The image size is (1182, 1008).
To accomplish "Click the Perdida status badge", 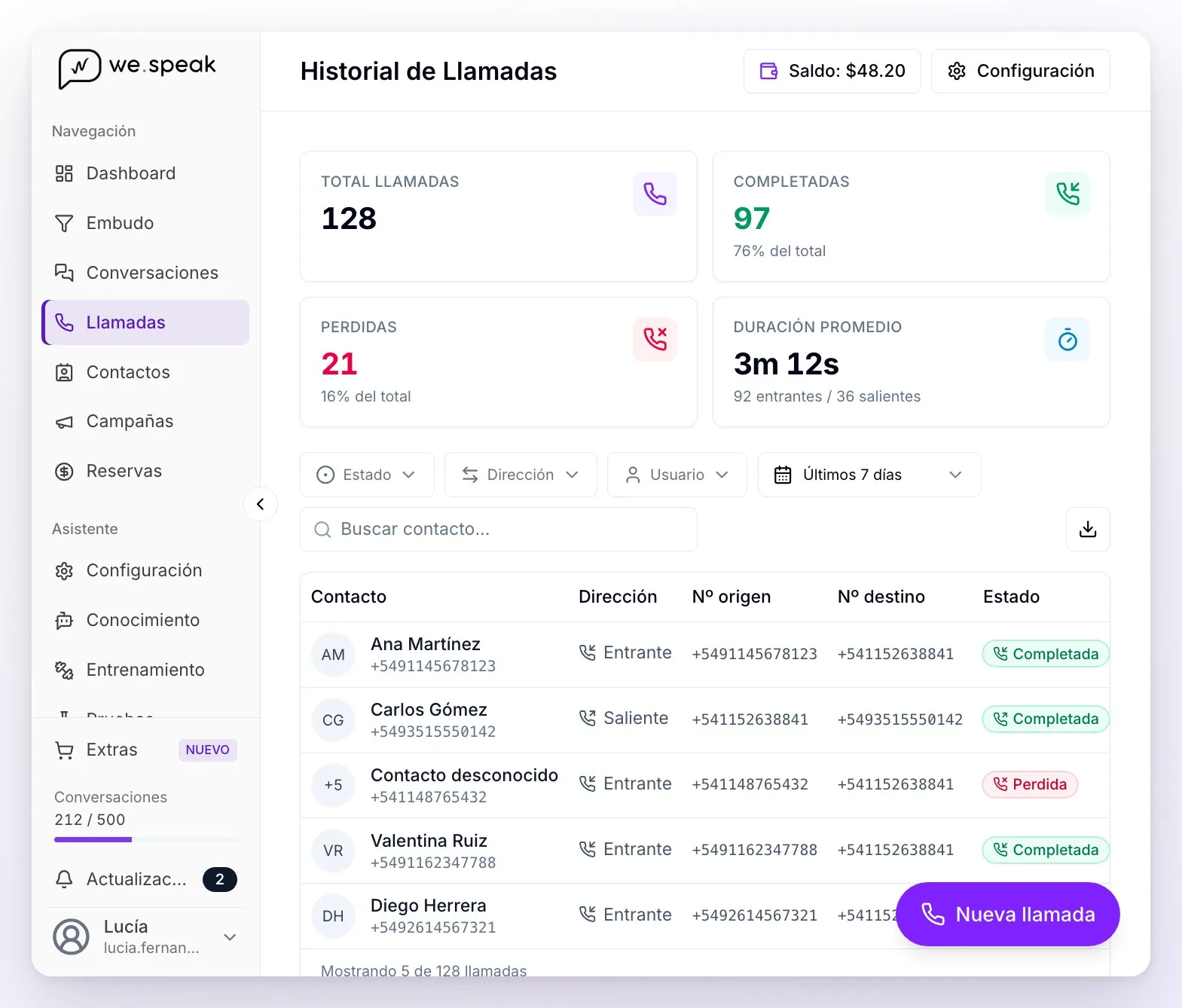I will (x=1030, y=785).
